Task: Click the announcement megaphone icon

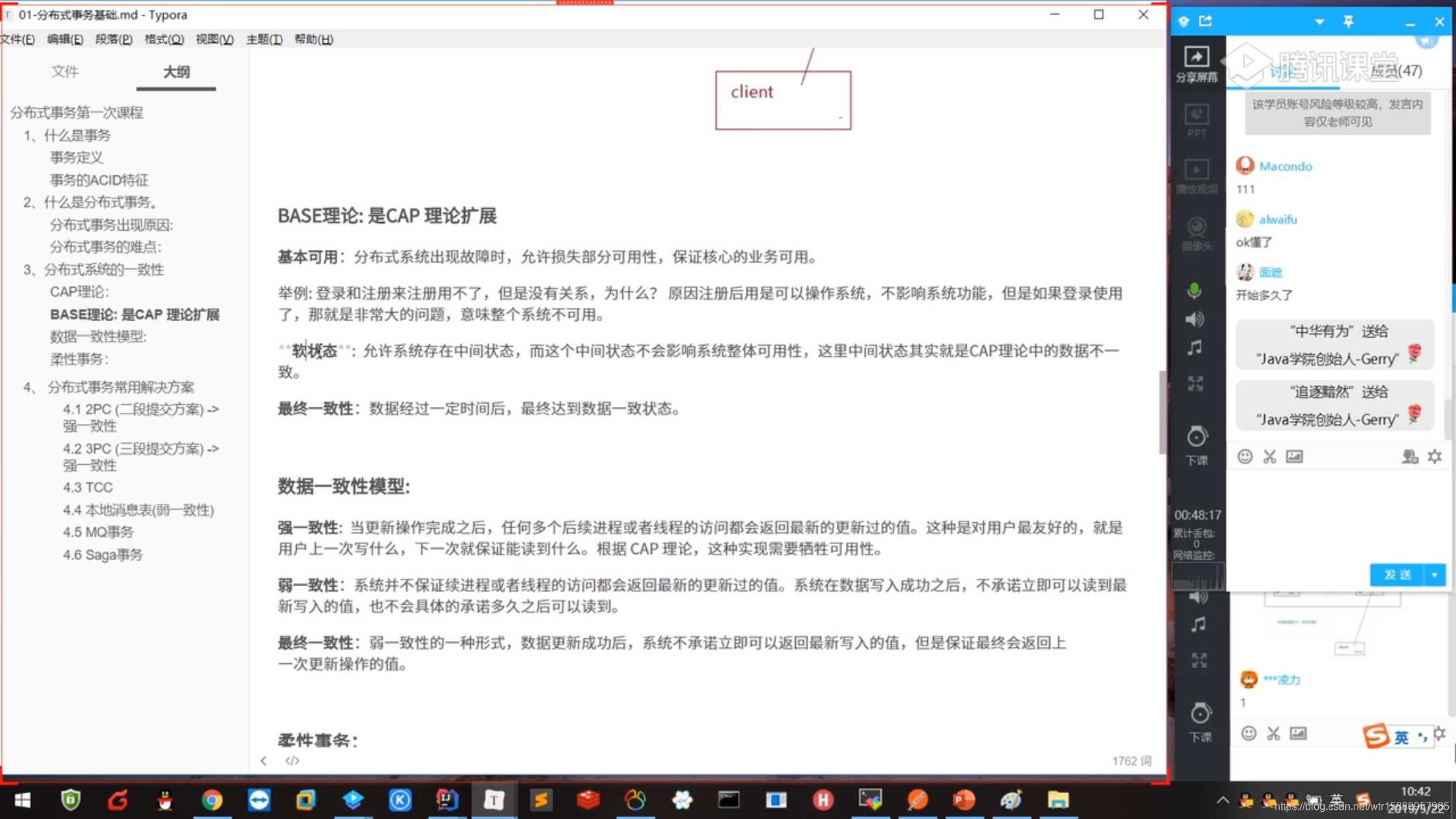Action: click(x=1426, y=40)
